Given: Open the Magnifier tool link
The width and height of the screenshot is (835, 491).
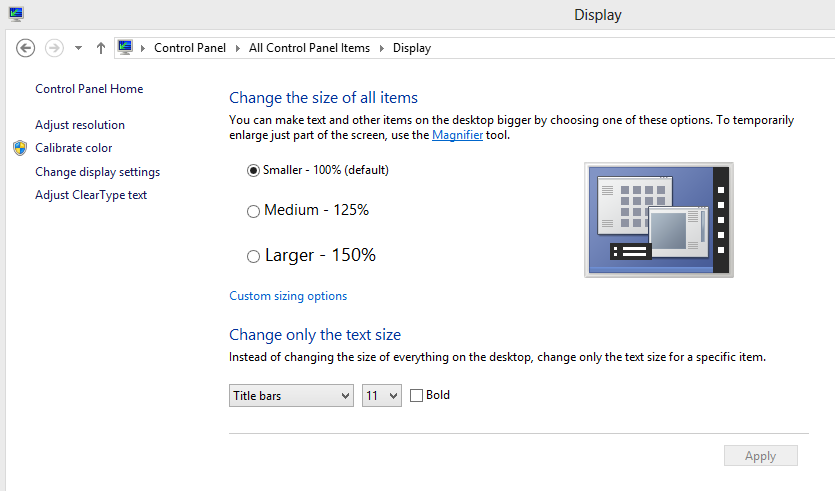Looking at the screenshot, I should tap(457, 135).
